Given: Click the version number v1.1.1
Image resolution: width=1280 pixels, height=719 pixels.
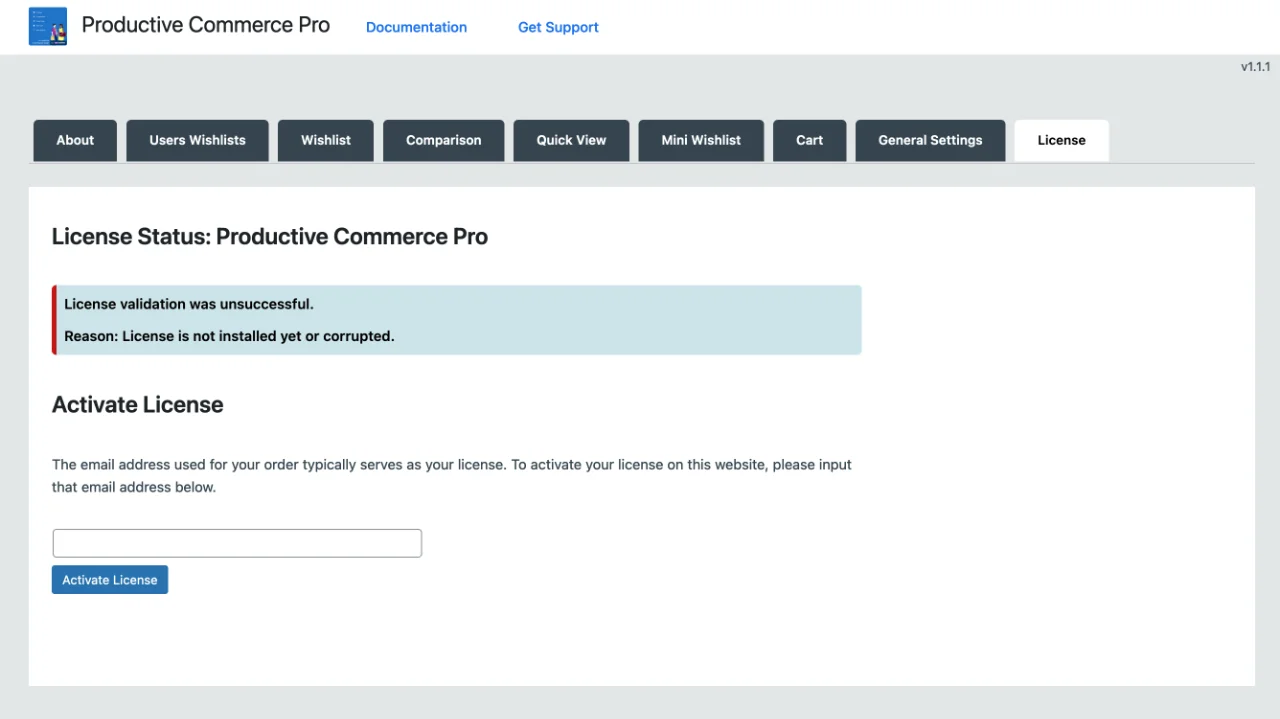Looking at the screenshot, I should (1255, 67).
